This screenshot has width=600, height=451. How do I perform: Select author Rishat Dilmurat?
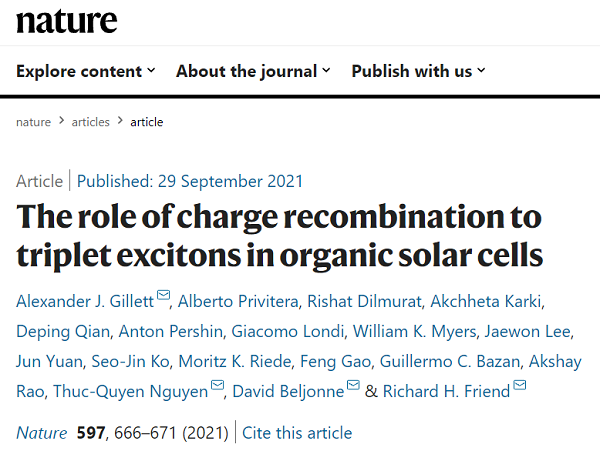[364, 301]
